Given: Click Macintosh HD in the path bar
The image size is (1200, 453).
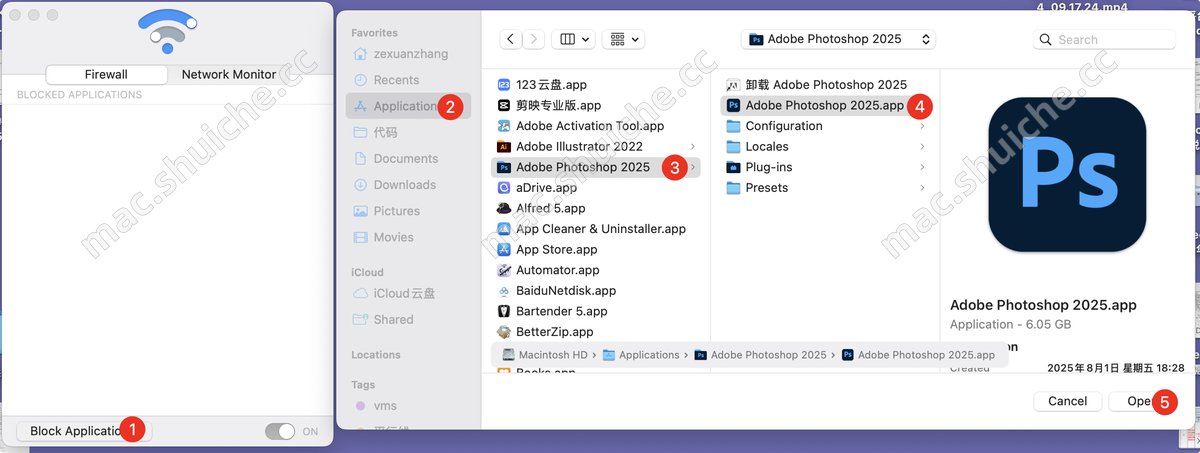Looking at the screenshot, I should pos(544,355).
